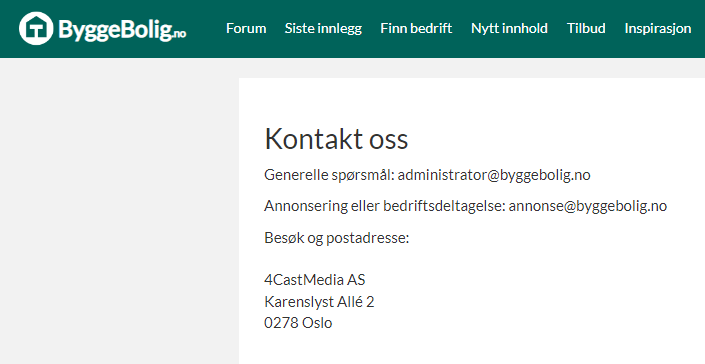
Task: Select Nytt innhold in navigation
Action: (x=509, y=28)
